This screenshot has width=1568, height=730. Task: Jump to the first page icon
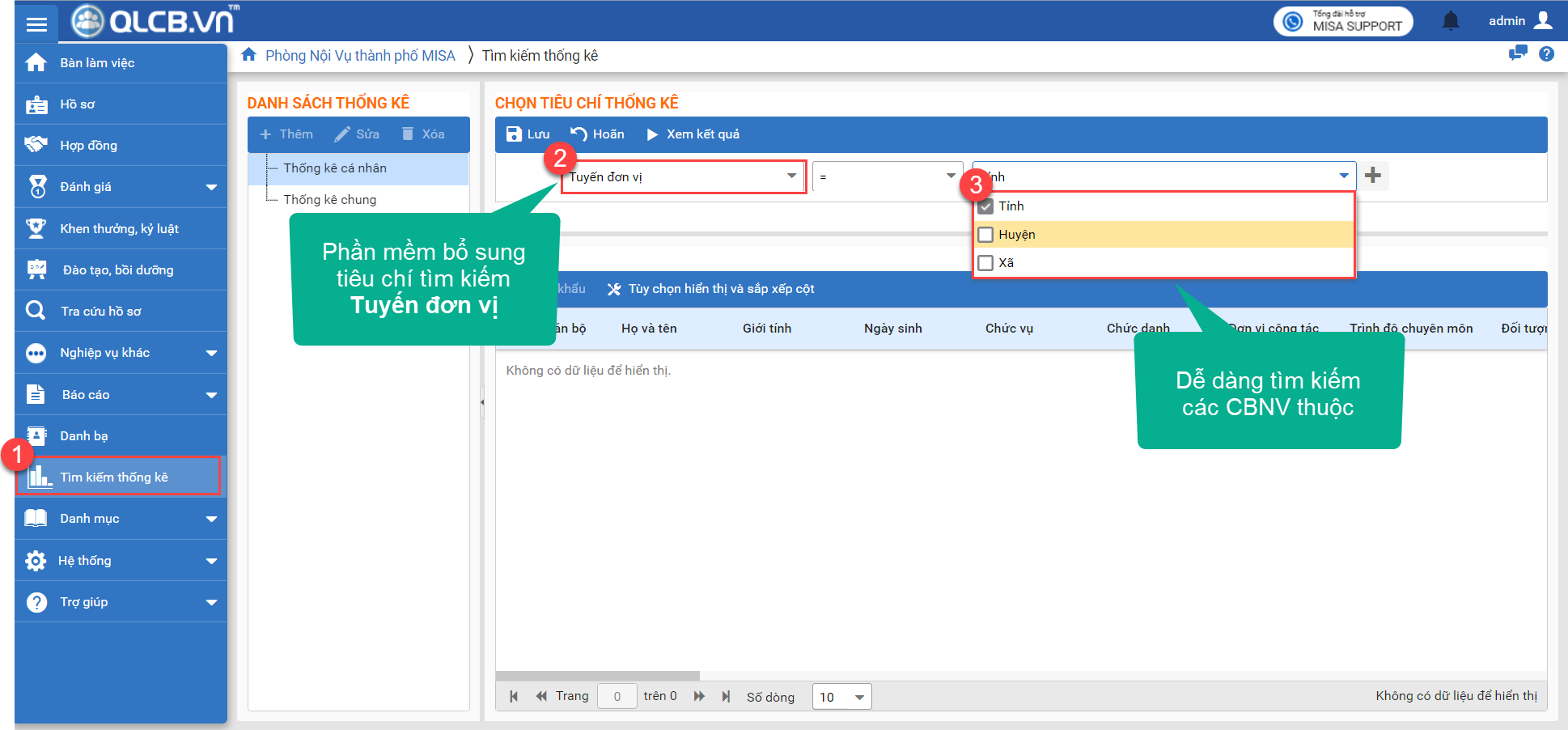(x=514, y=696)
